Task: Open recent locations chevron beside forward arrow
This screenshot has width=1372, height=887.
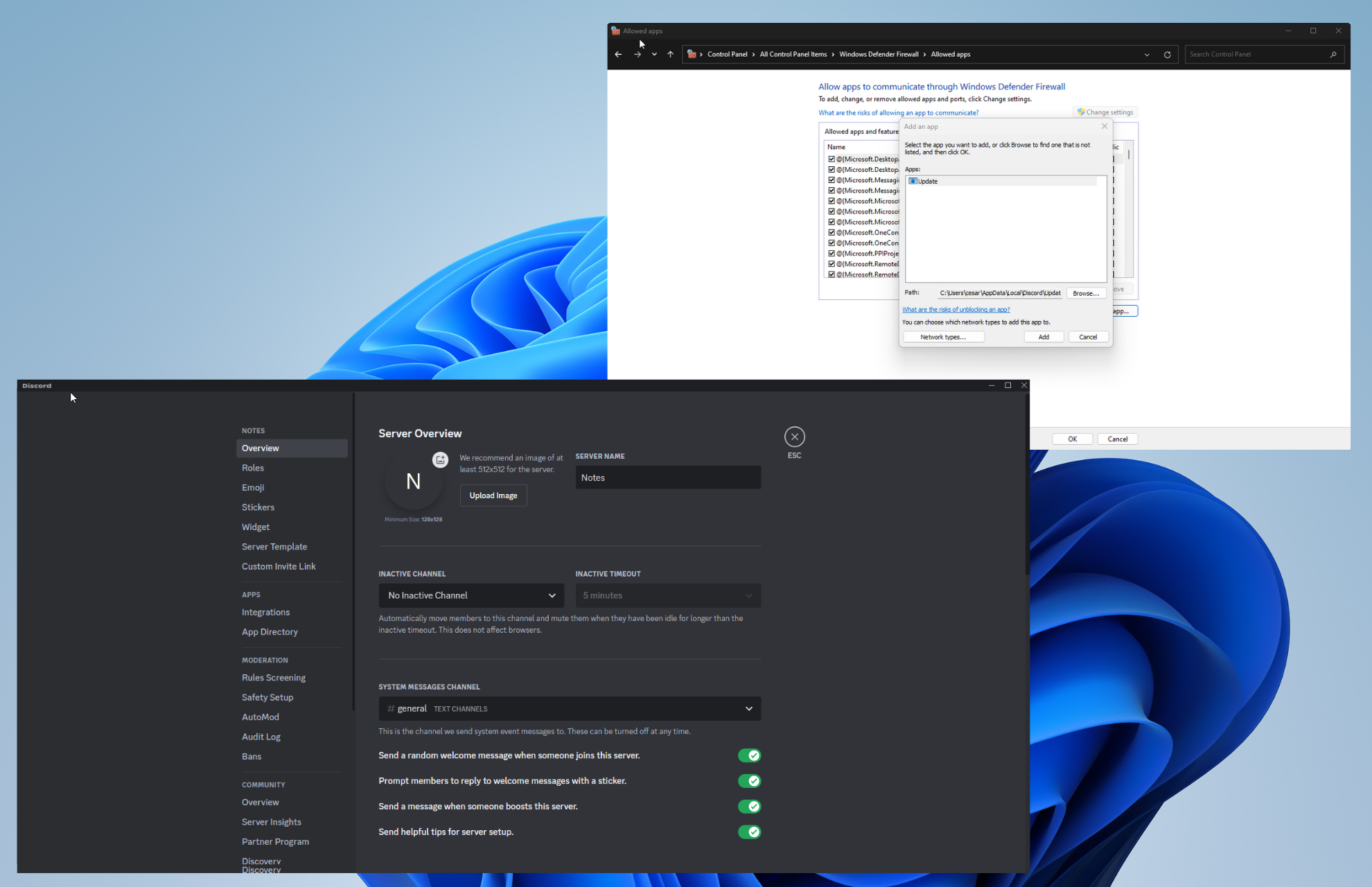Action: pos(654,54)
